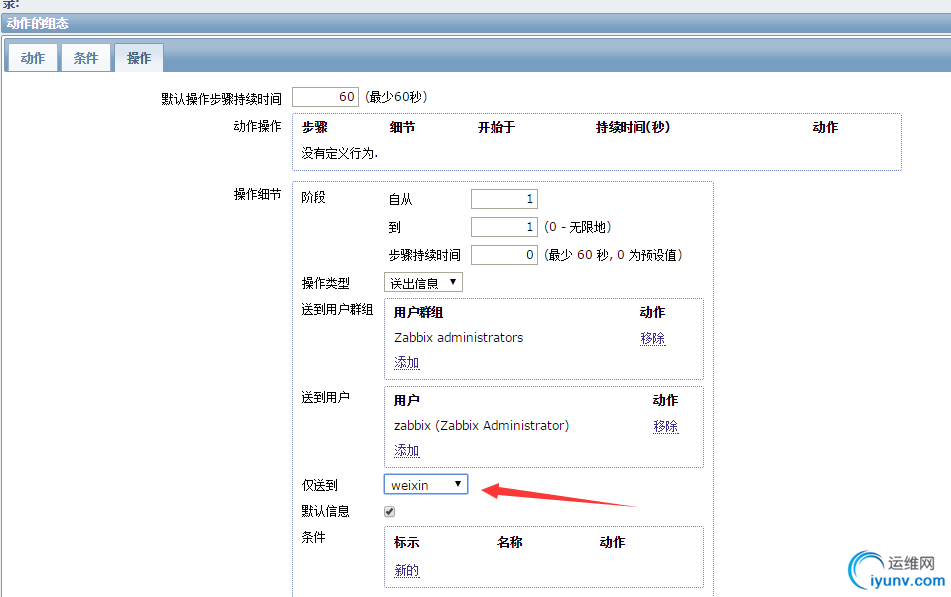Click the 到 step number field
The width and height of the screenshot is (951, 597).
(504, 227)
